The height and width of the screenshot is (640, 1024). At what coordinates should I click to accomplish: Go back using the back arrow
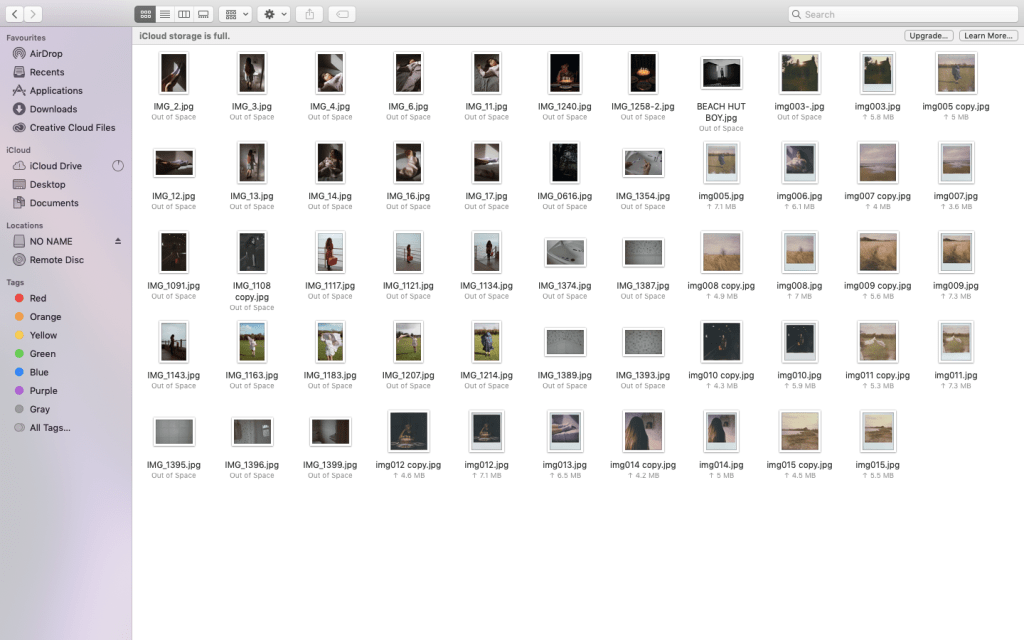pos(16,14)
